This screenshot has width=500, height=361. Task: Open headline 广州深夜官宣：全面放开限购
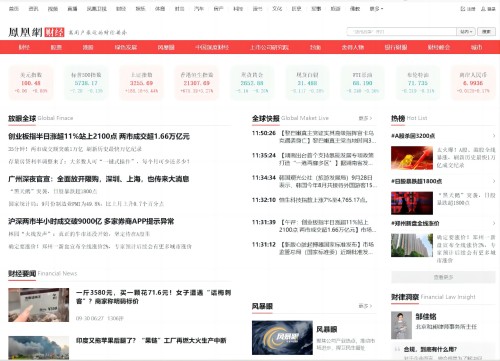(98, 179)
